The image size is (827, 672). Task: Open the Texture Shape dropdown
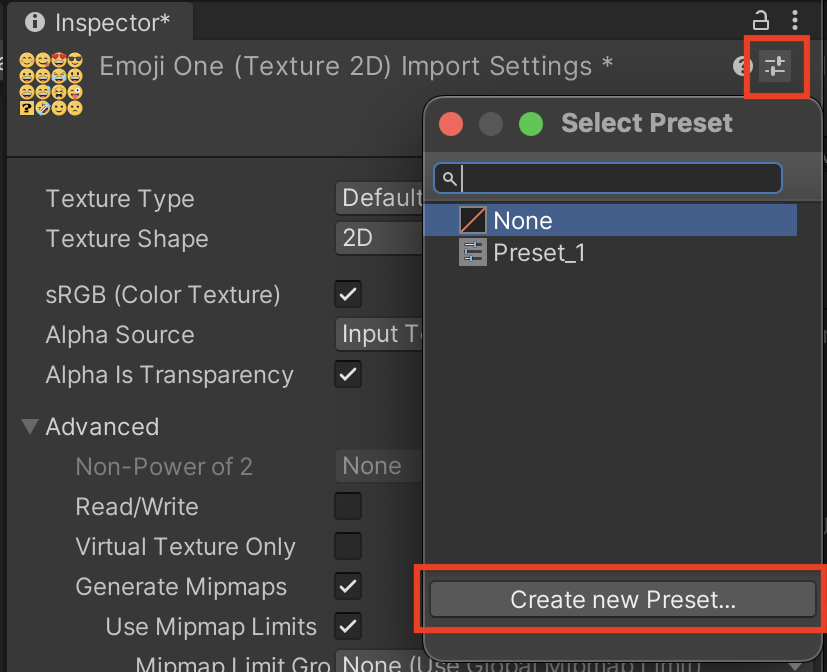pyautogui.click(x=380, y=238)
